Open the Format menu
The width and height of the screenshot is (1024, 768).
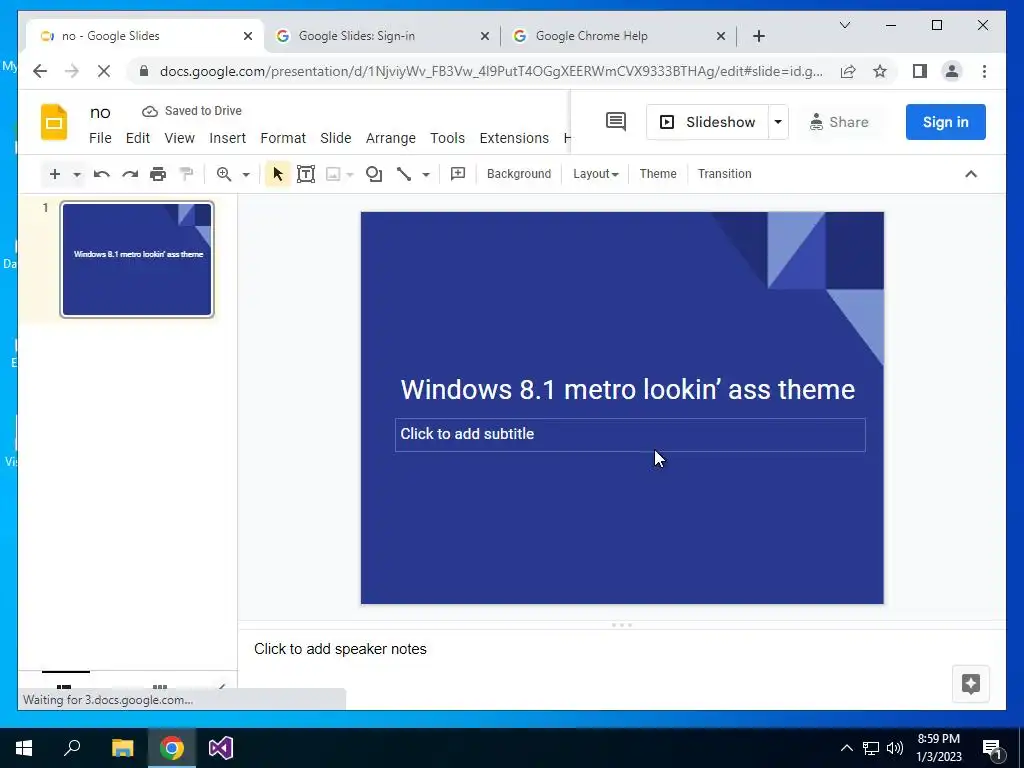click(x=283, y=138)
